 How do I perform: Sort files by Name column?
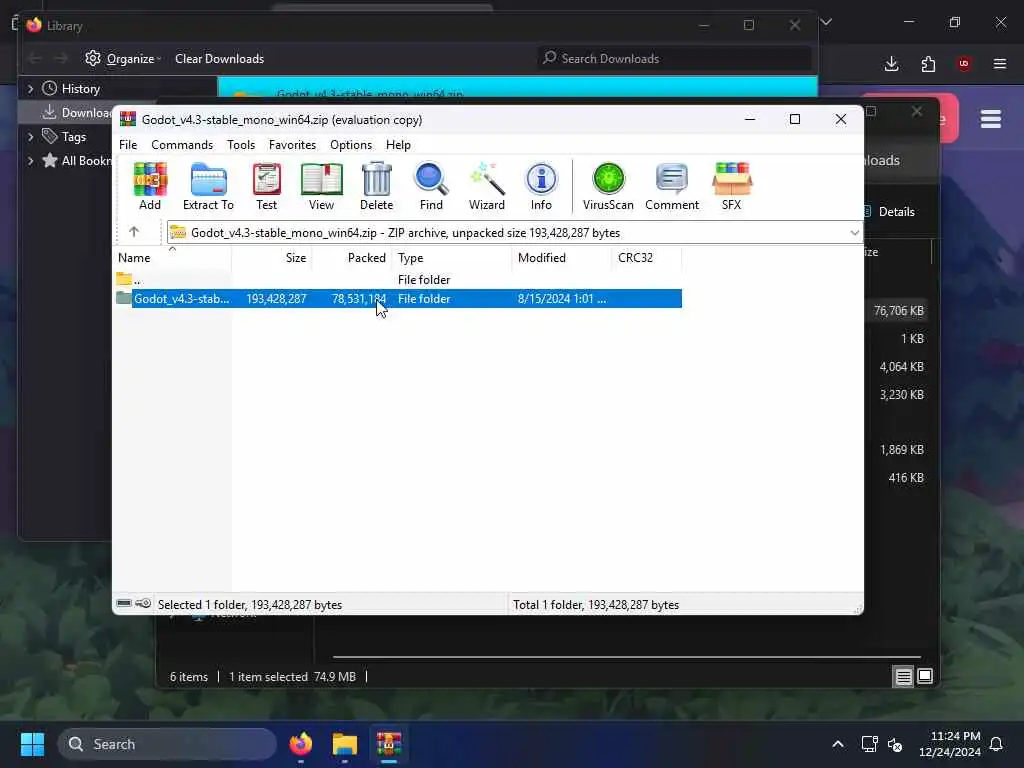point(172,258)
